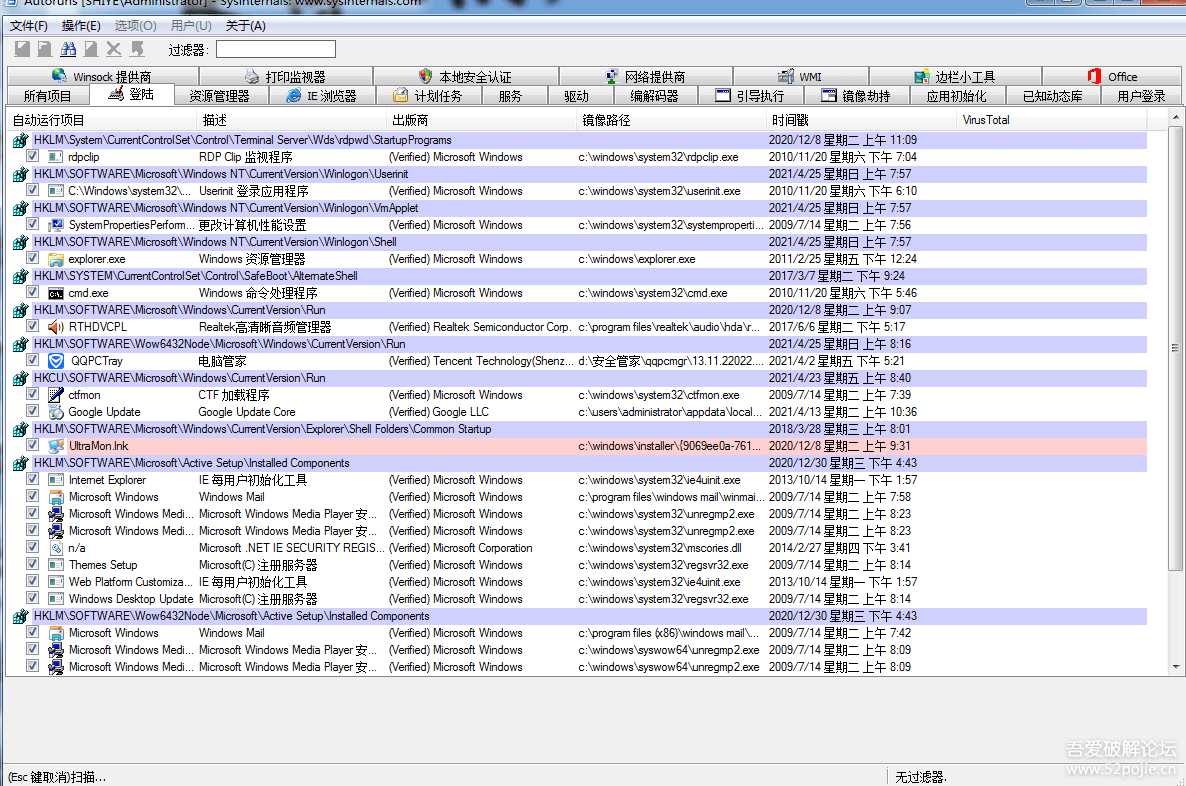Click the Internet Explorer icon in Installed Components
The image size is (1186, 786).
[53, 480]
